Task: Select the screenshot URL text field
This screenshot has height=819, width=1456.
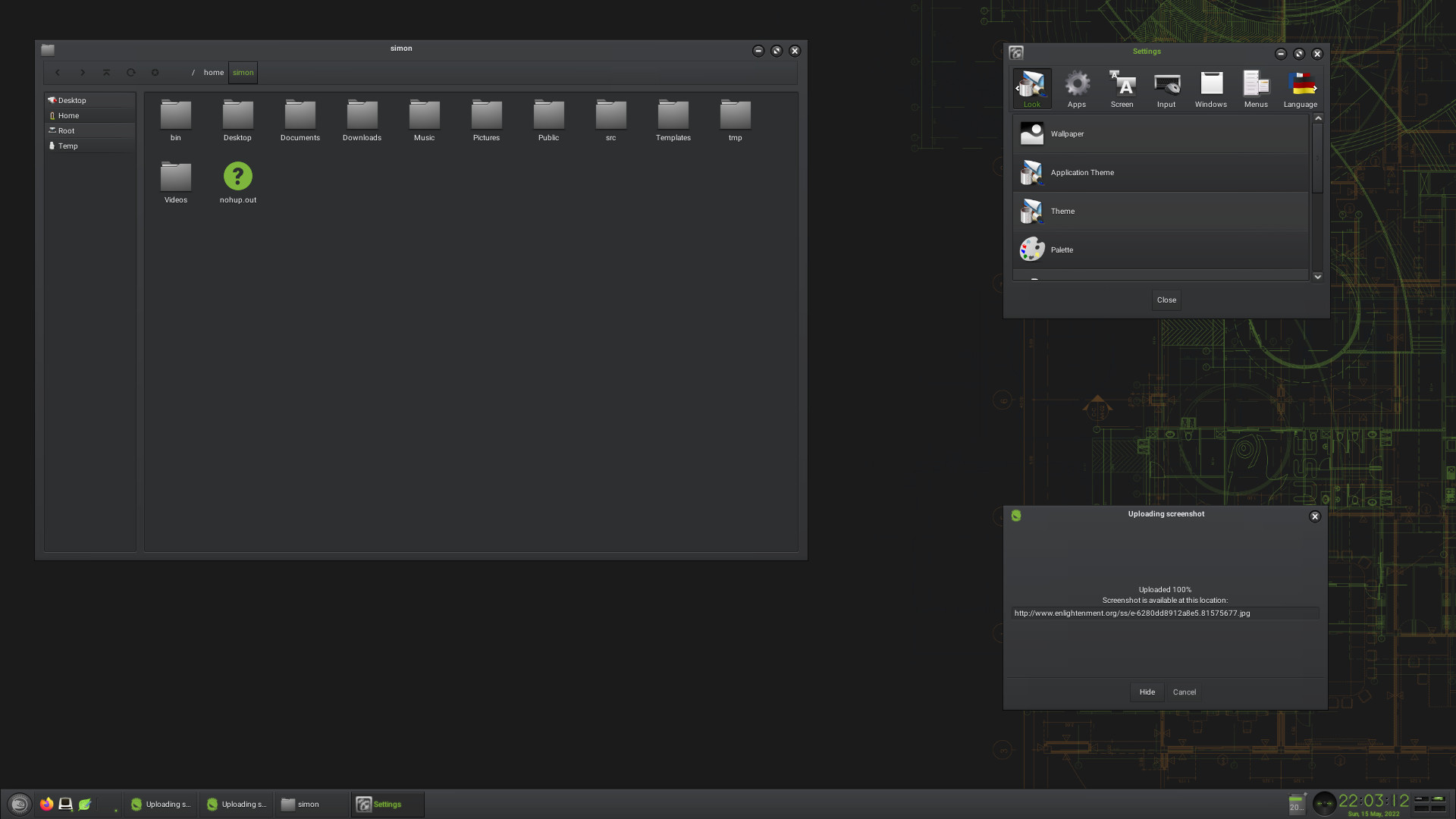Action: 1165,613
